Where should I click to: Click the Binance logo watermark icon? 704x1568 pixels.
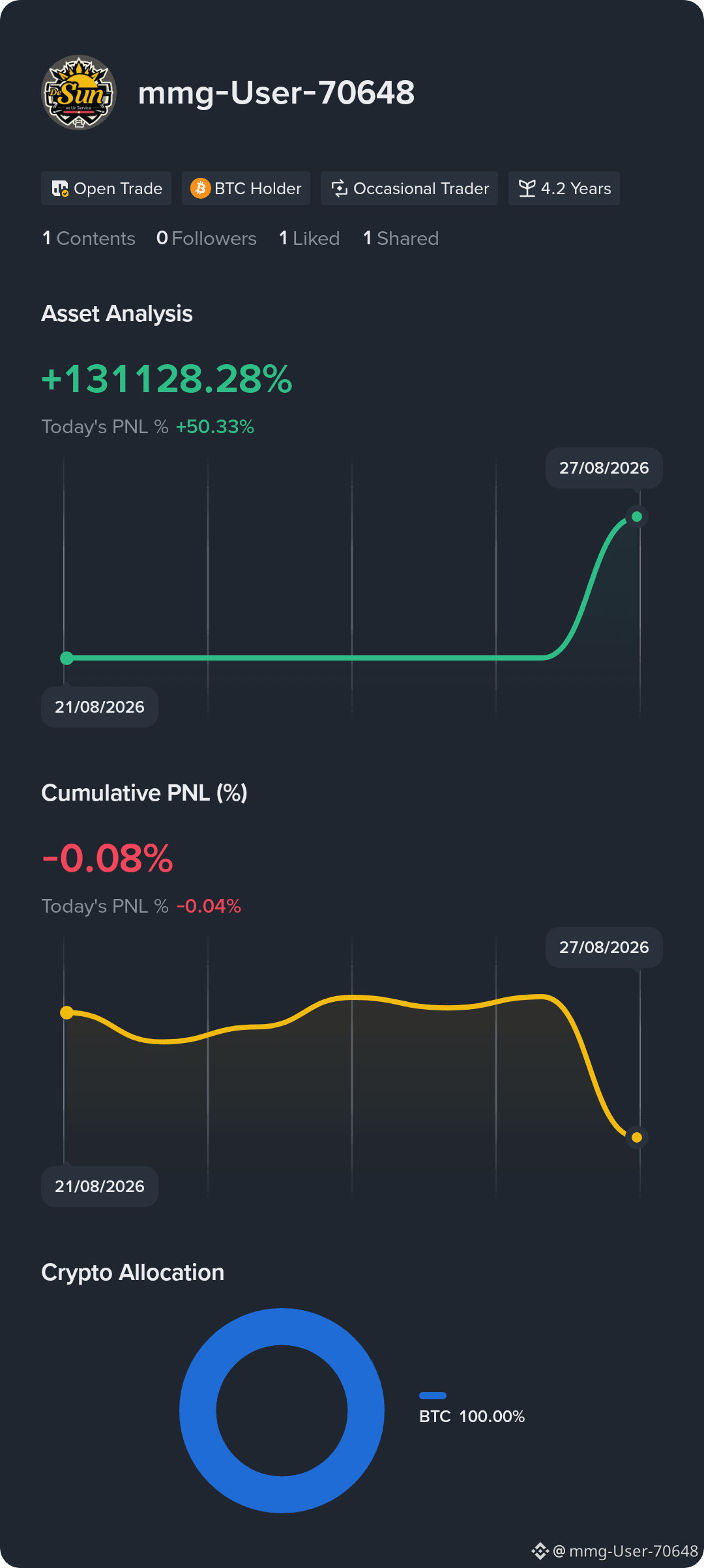tap(540, 1551)
